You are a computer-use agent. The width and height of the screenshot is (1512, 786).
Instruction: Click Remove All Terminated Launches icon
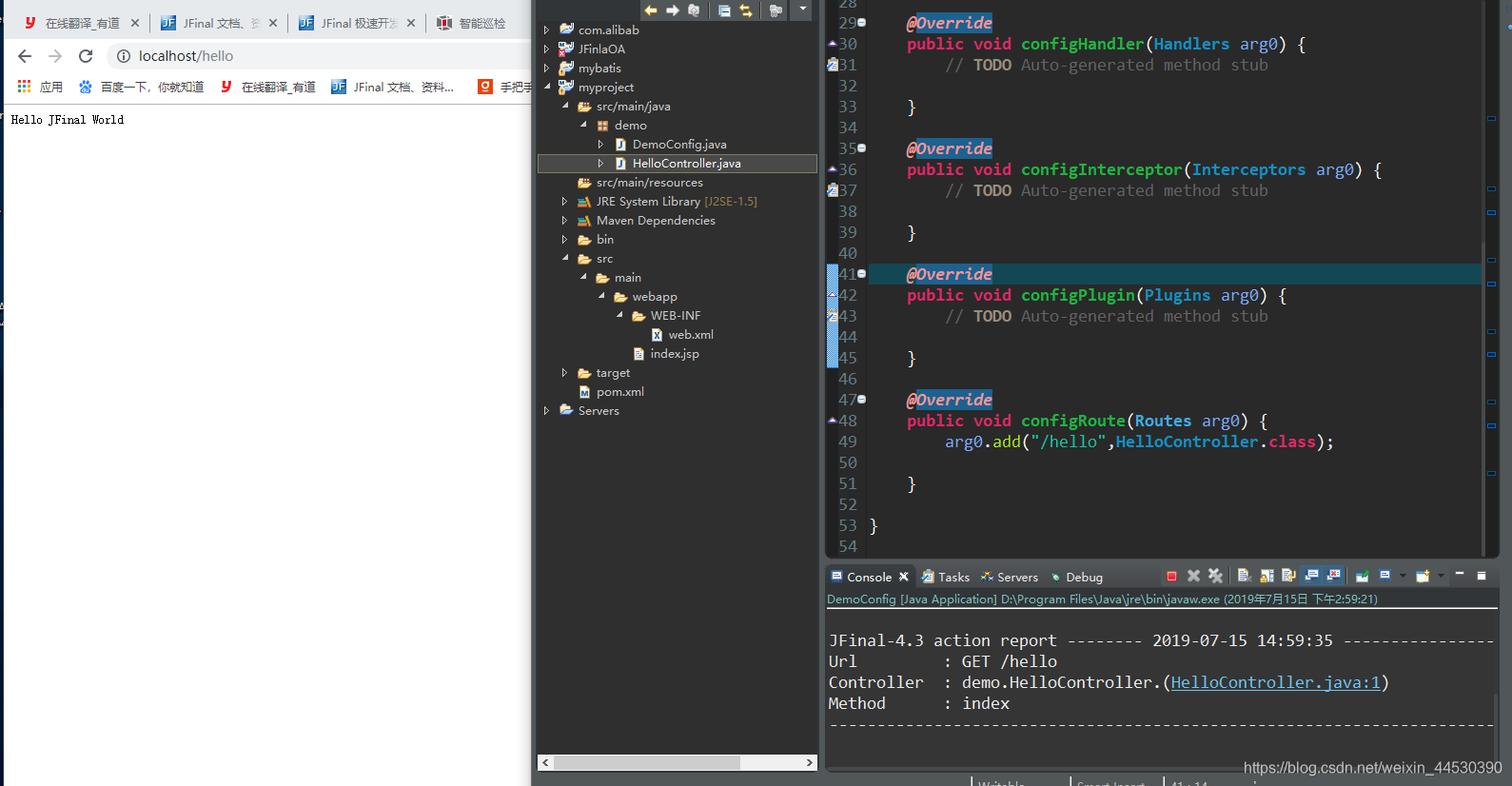(1215, 577)
